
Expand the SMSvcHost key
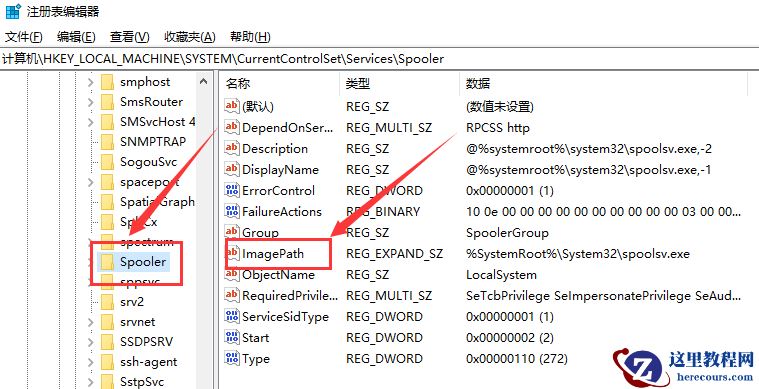[x=91, y=122]
